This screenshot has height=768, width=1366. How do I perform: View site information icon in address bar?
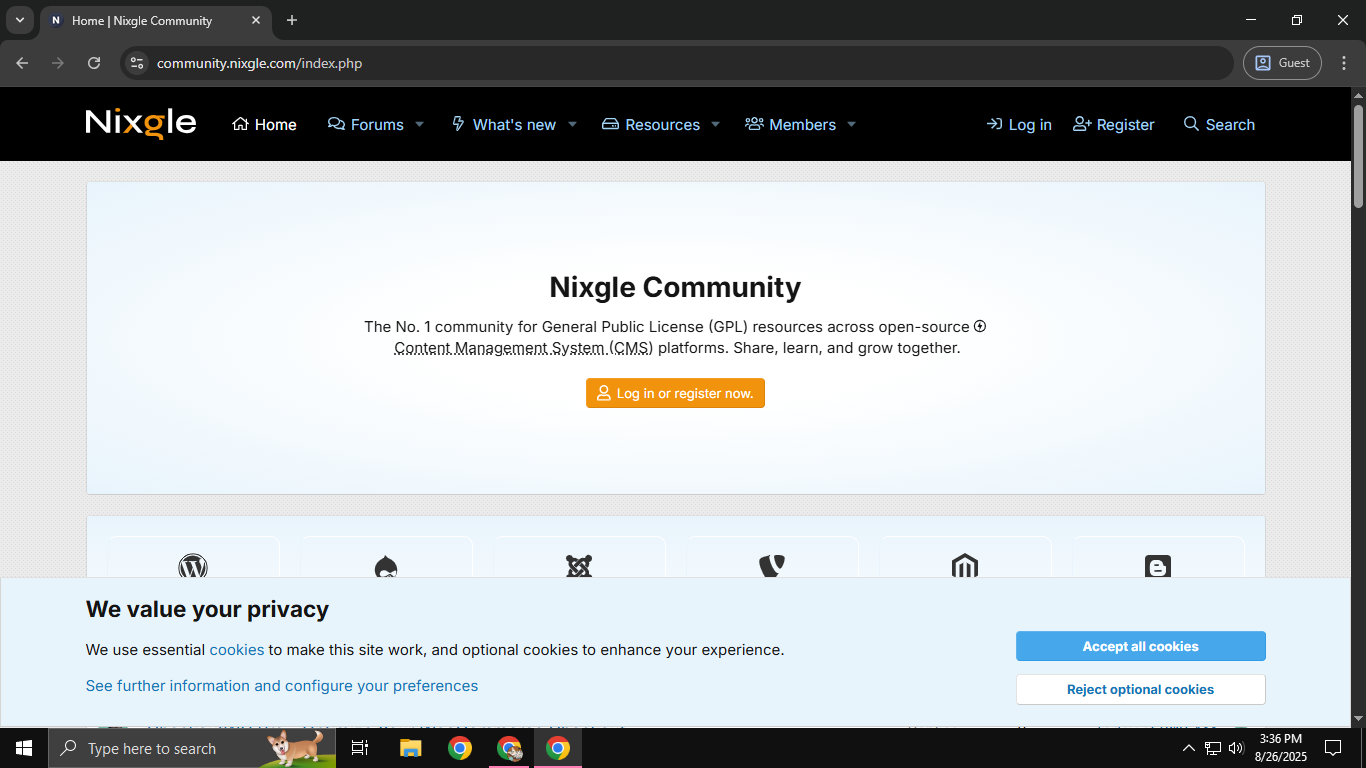(138, 63)
